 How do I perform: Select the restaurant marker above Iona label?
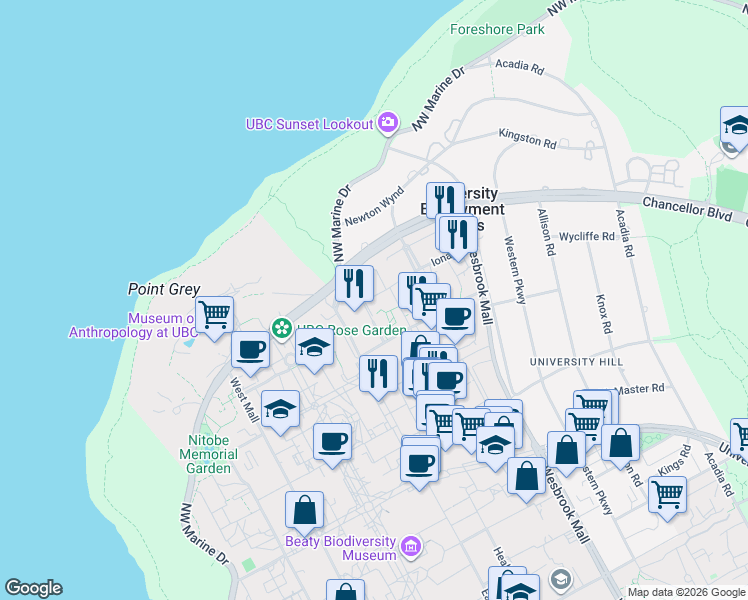458,237
